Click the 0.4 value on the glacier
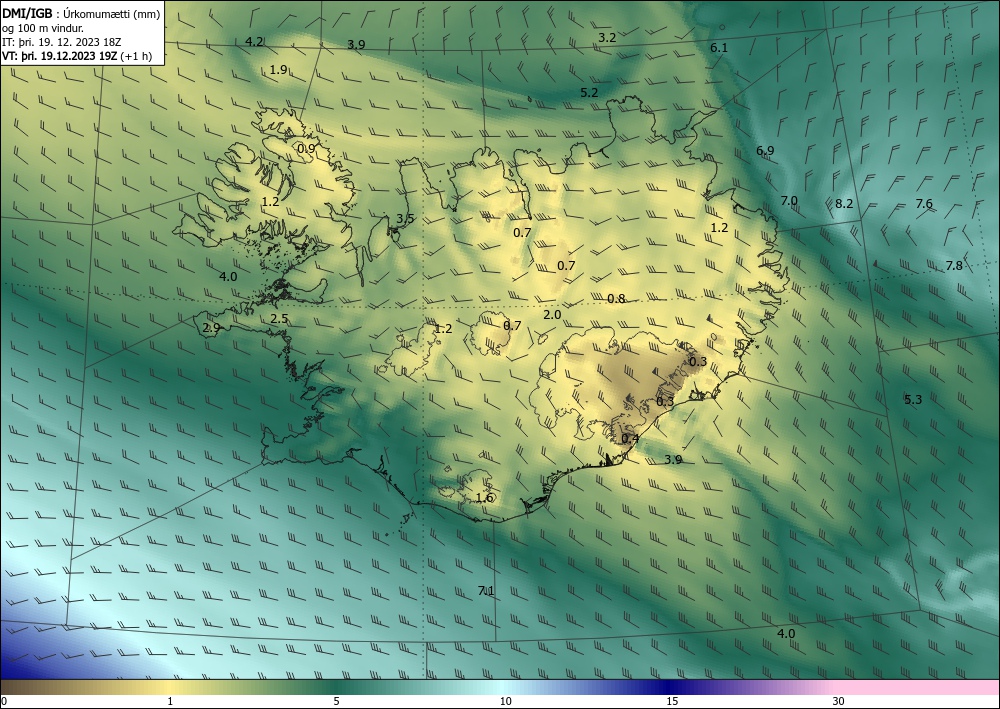The width and height of the screenshot is (1000, 709). click(x=630, y=438)
